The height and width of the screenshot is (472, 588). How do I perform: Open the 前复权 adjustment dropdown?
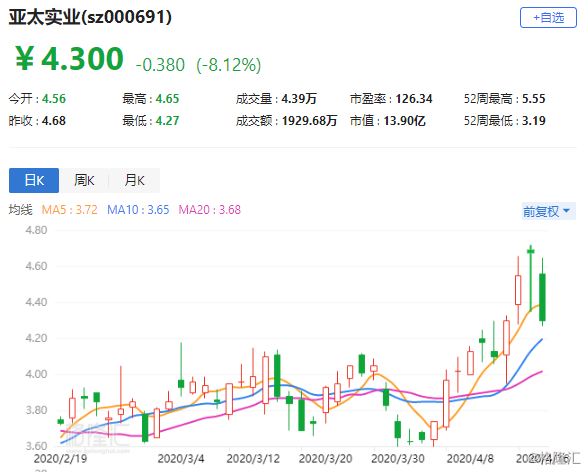pyautogui.click(x=548, y=211)
